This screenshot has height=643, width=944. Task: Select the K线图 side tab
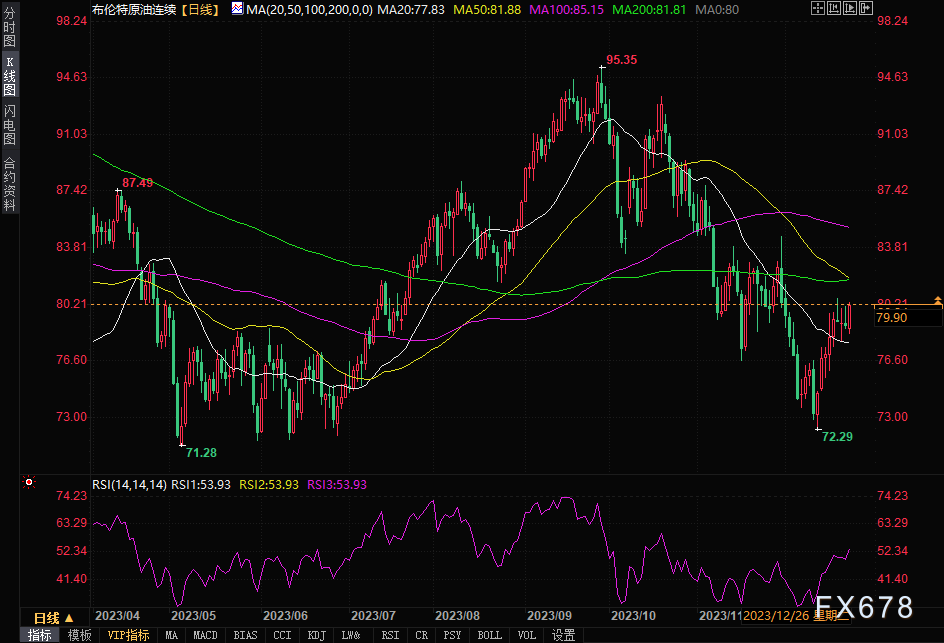pyautogui.click(x=9, y=76)
